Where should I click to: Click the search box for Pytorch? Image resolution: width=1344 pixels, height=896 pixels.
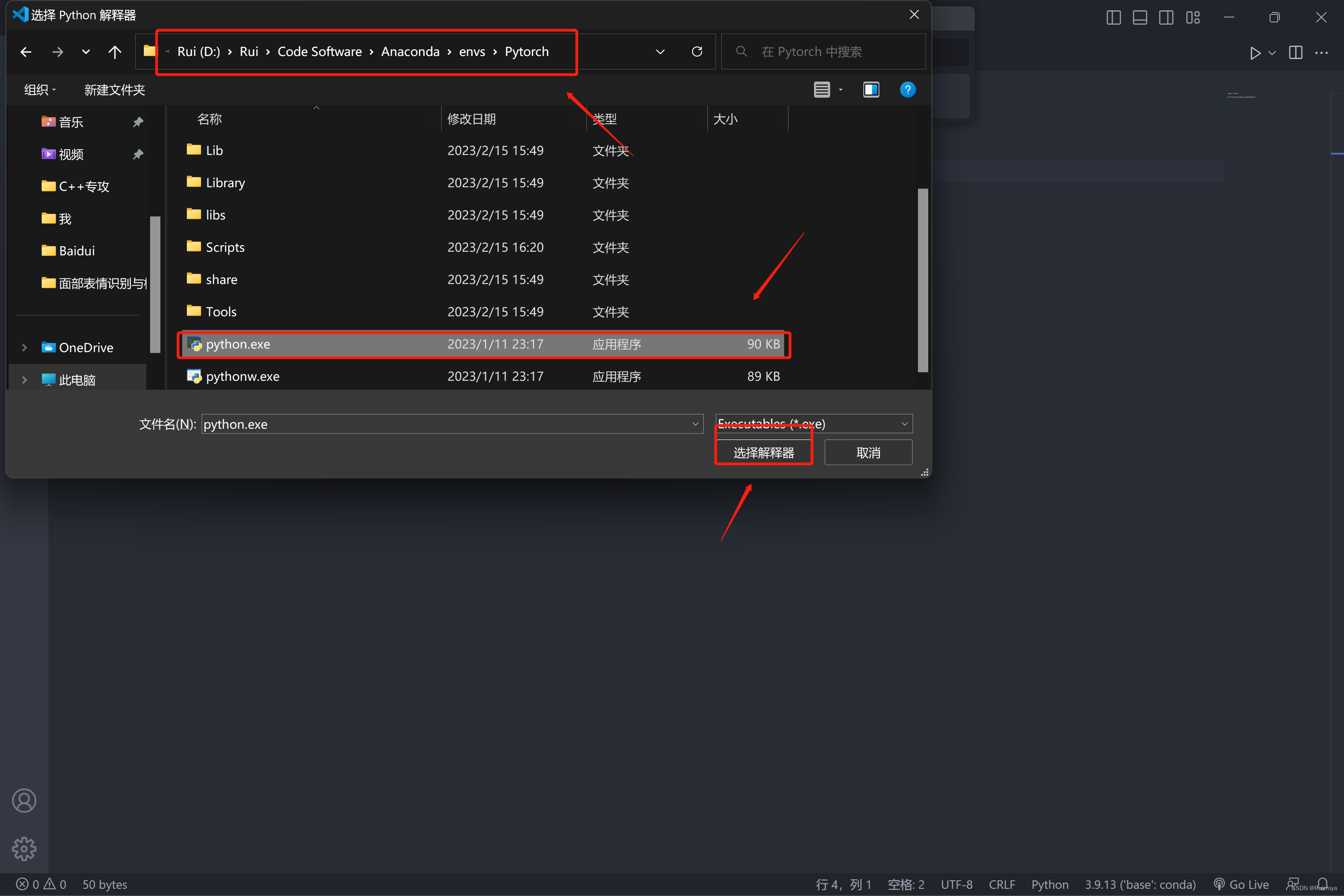pyautogui.click(x=823, y=52)
